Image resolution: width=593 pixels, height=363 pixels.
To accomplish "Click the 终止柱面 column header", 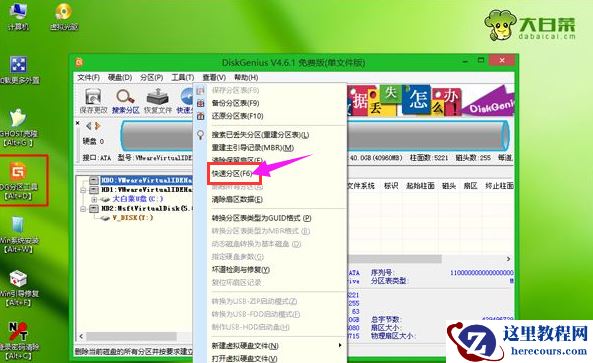I will (x=499, y=186).
